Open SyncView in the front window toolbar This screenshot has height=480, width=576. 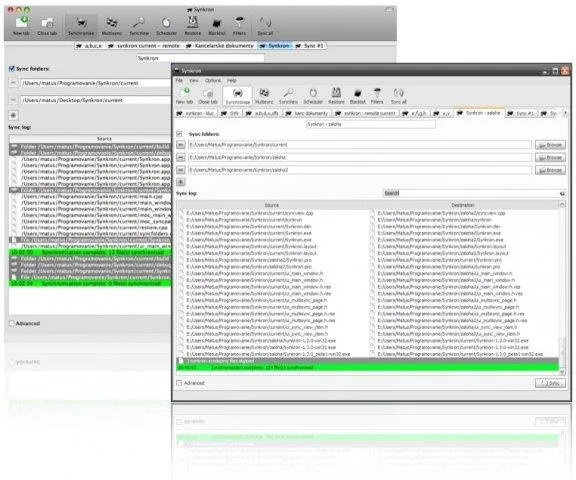click(288, 96)
